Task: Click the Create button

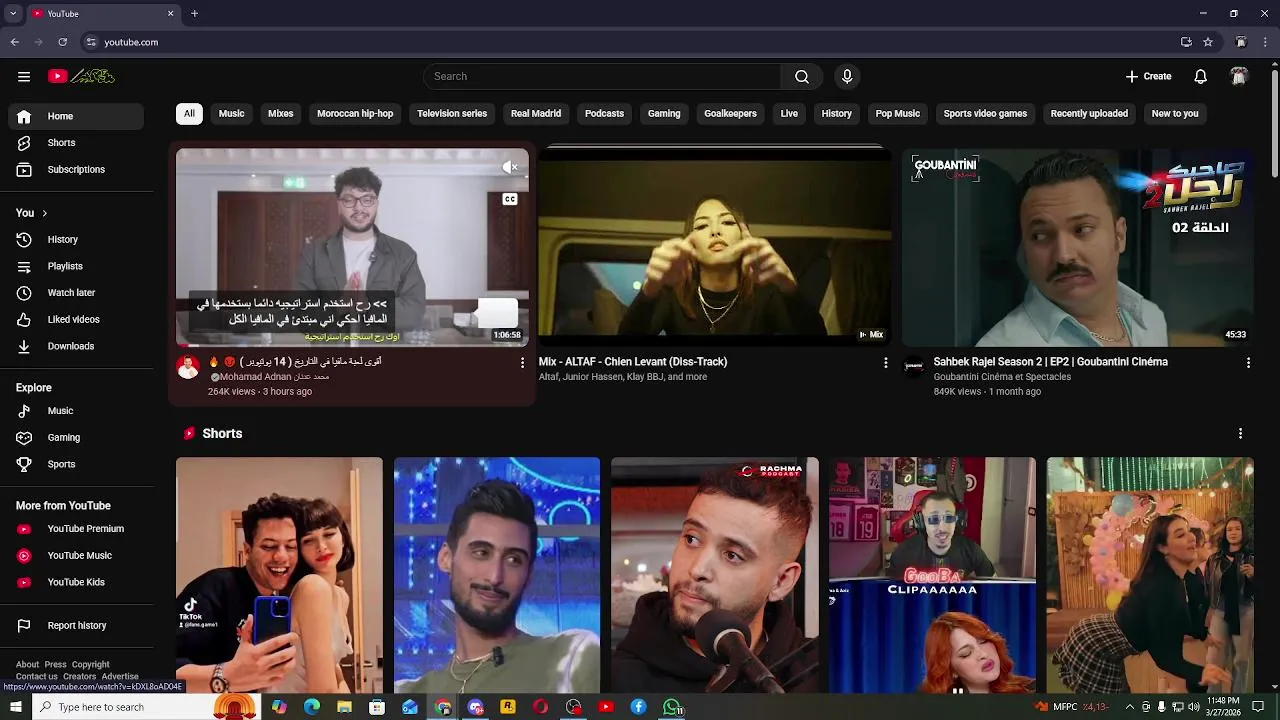Action: 1148,76
